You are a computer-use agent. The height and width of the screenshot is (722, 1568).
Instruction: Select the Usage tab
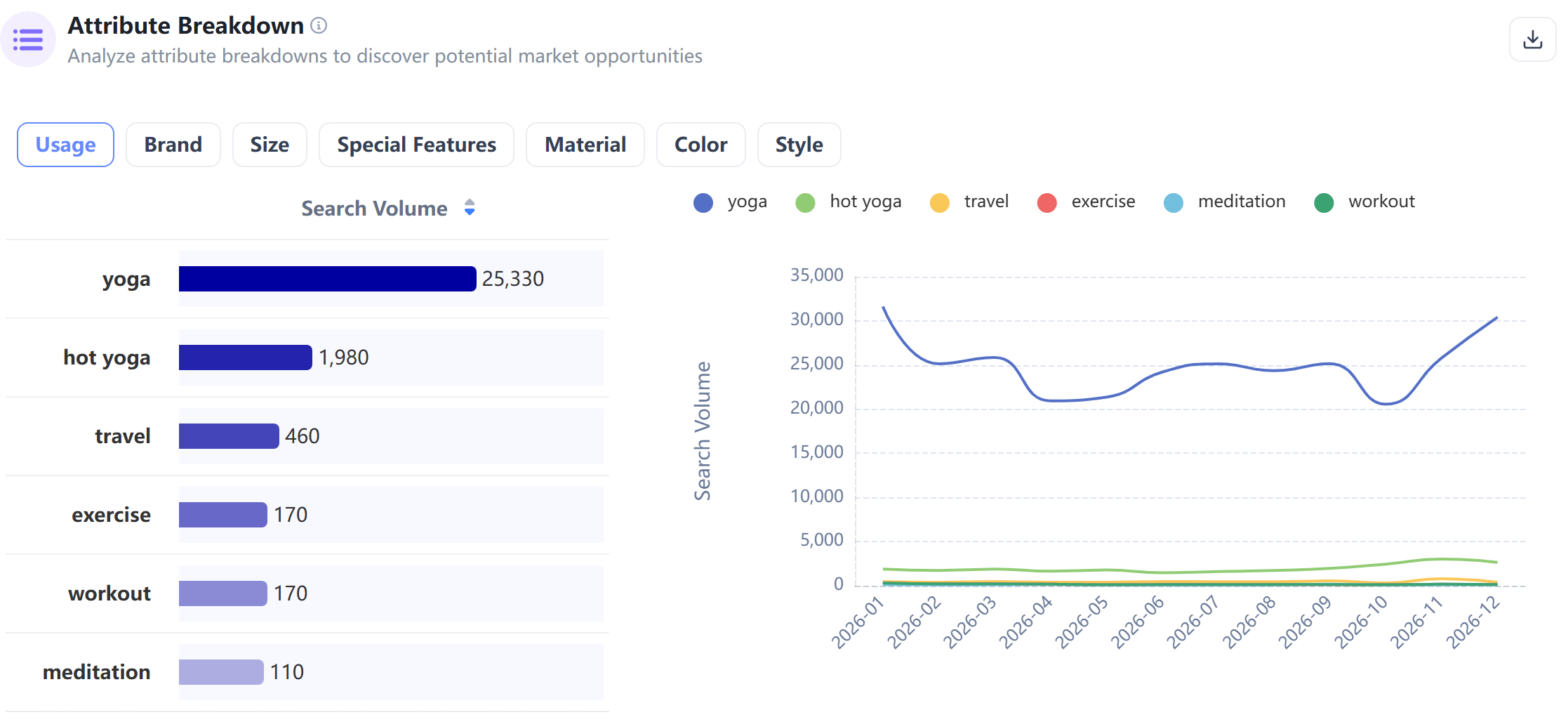pos(66,145)
